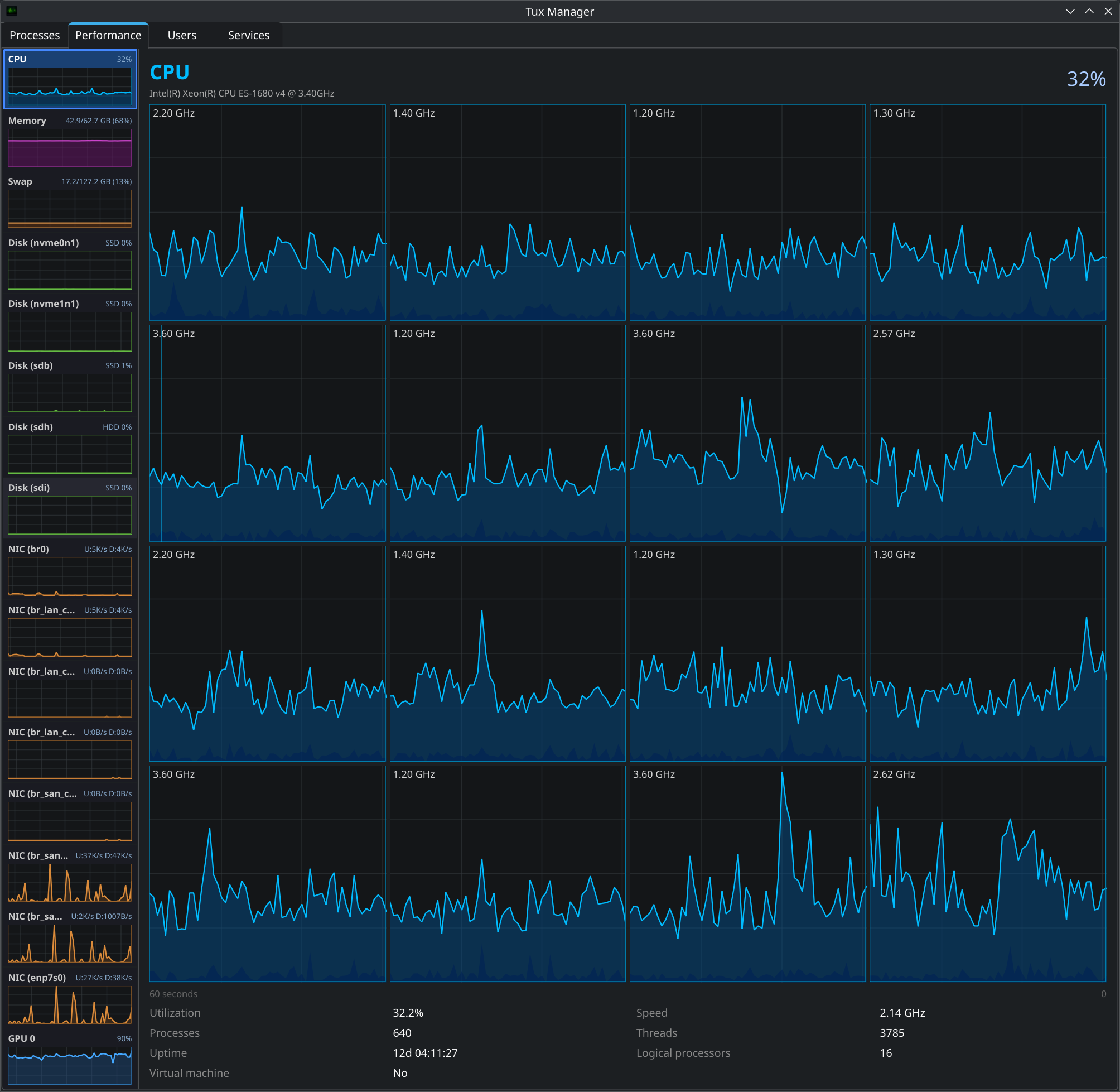Click the threads count 3785
The width and height of the screenshot is (1120, 1092).
point(892,1033)
